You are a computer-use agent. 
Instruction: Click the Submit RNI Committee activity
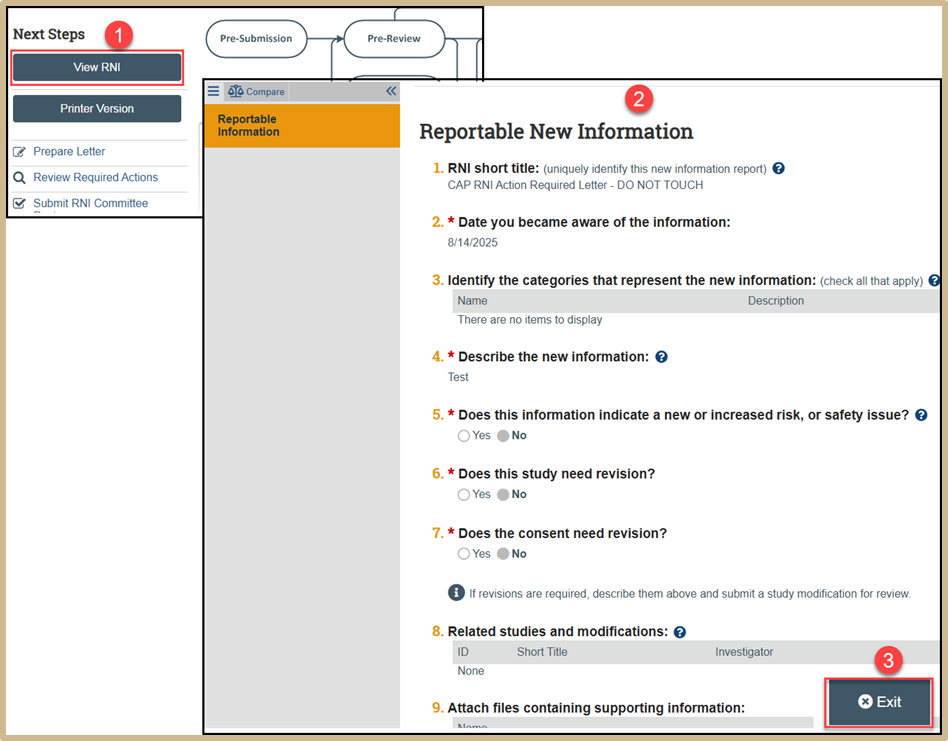click(90, 203)
